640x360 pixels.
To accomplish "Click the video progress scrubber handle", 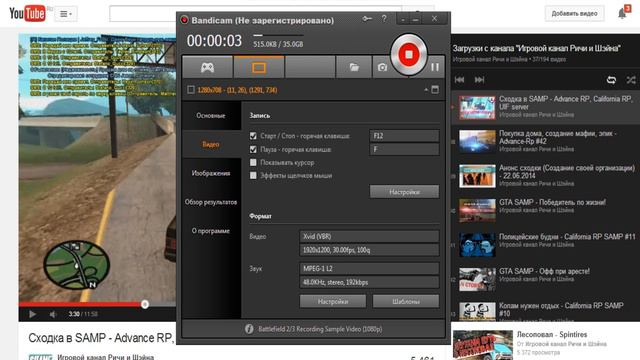I will (x=144, y=304).
